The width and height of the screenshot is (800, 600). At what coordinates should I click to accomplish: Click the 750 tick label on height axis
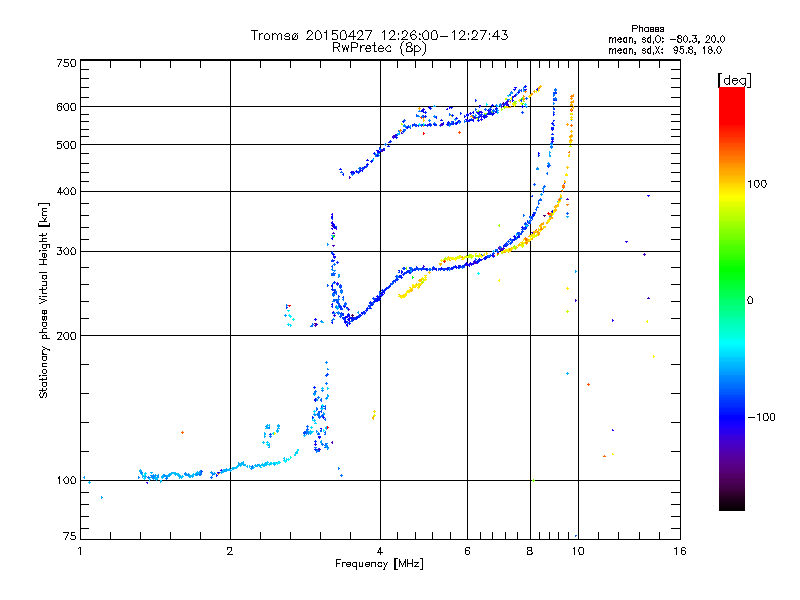click(x=66, y=63)
